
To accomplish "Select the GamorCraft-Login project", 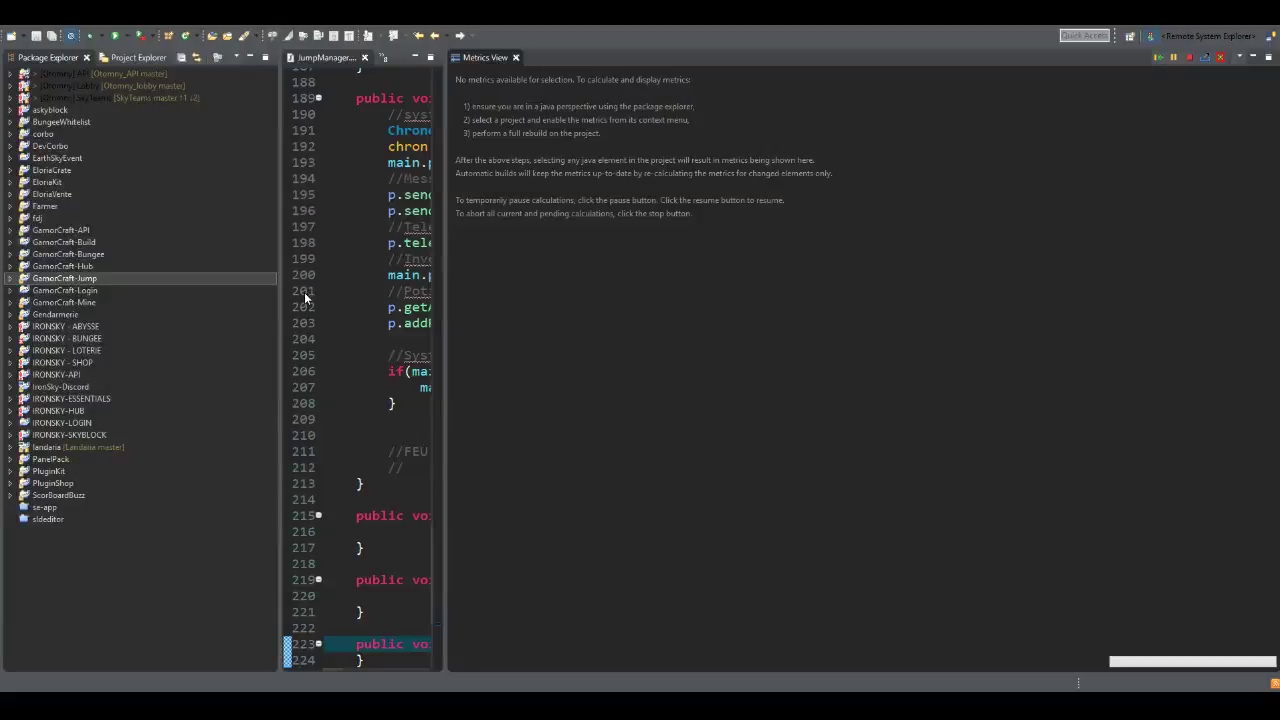I will click(64, 290).
